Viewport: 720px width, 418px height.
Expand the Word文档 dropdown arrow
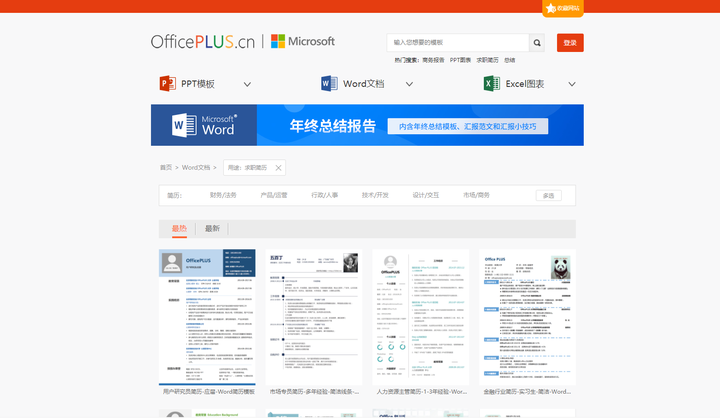[409, 85]
